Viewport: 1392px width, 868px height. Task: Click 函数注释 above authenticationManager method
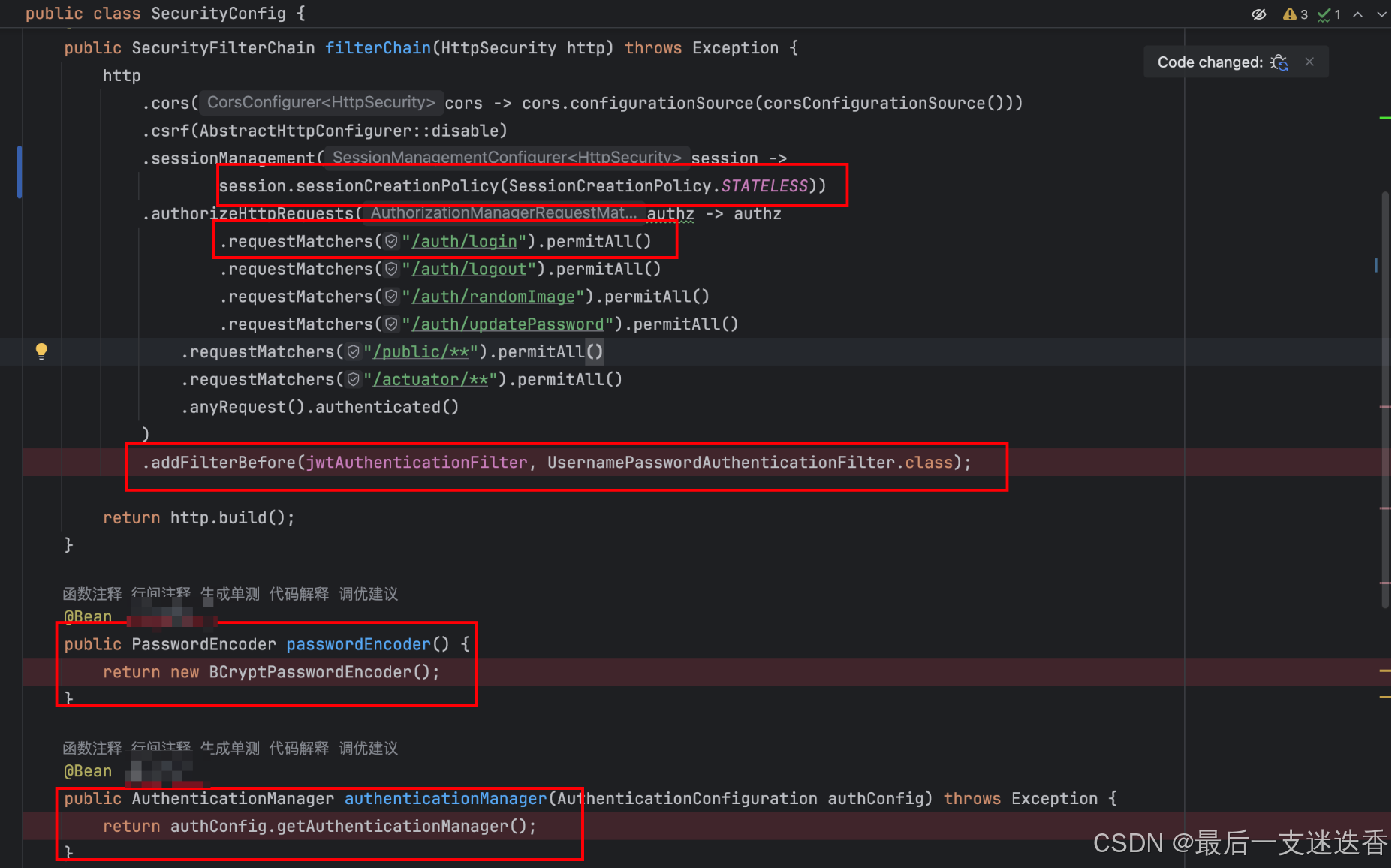click(92, 748)
